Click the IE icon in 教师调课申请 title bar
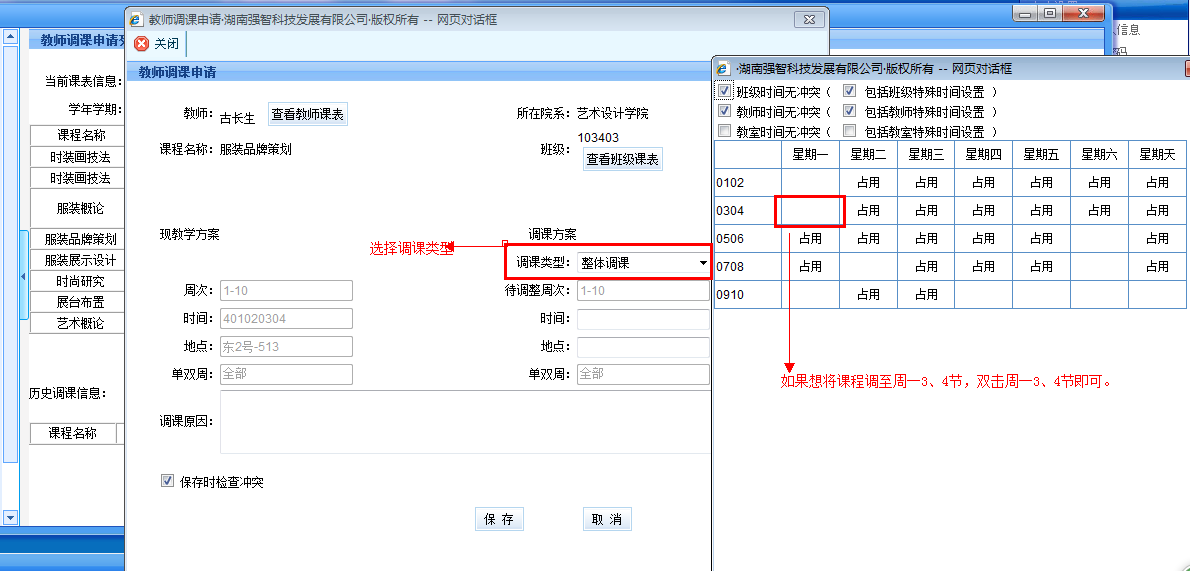 point(136,19)
